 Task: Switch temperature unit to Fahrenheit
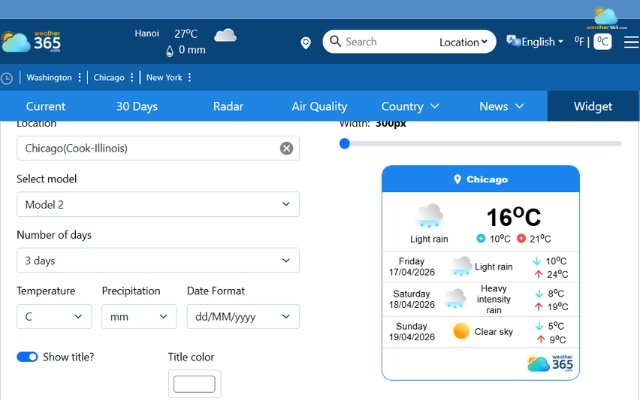[579, 42]
